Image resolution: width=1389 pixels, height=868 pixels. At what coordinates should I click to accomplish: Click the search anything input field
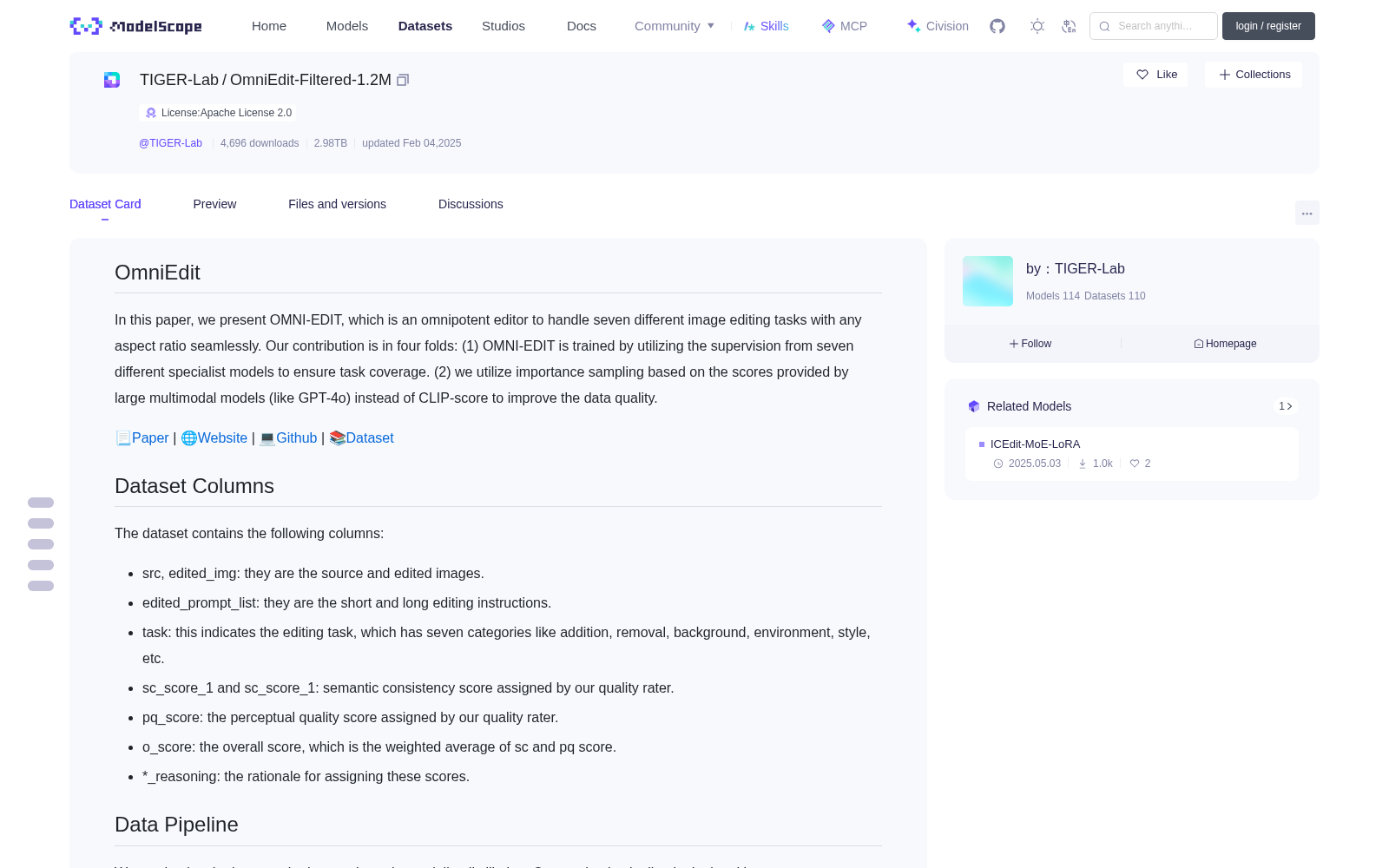click(1154, 26)
